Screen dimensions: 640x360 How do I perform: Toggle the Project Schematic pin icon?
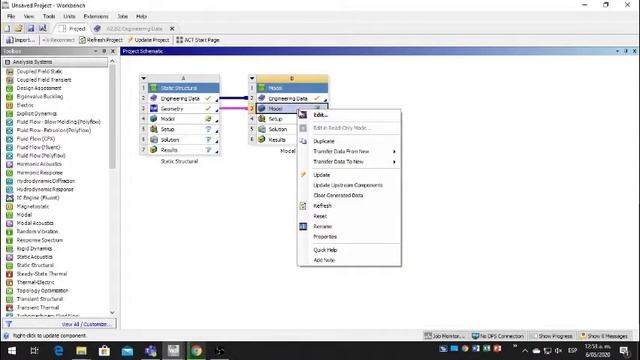(626, 51)
